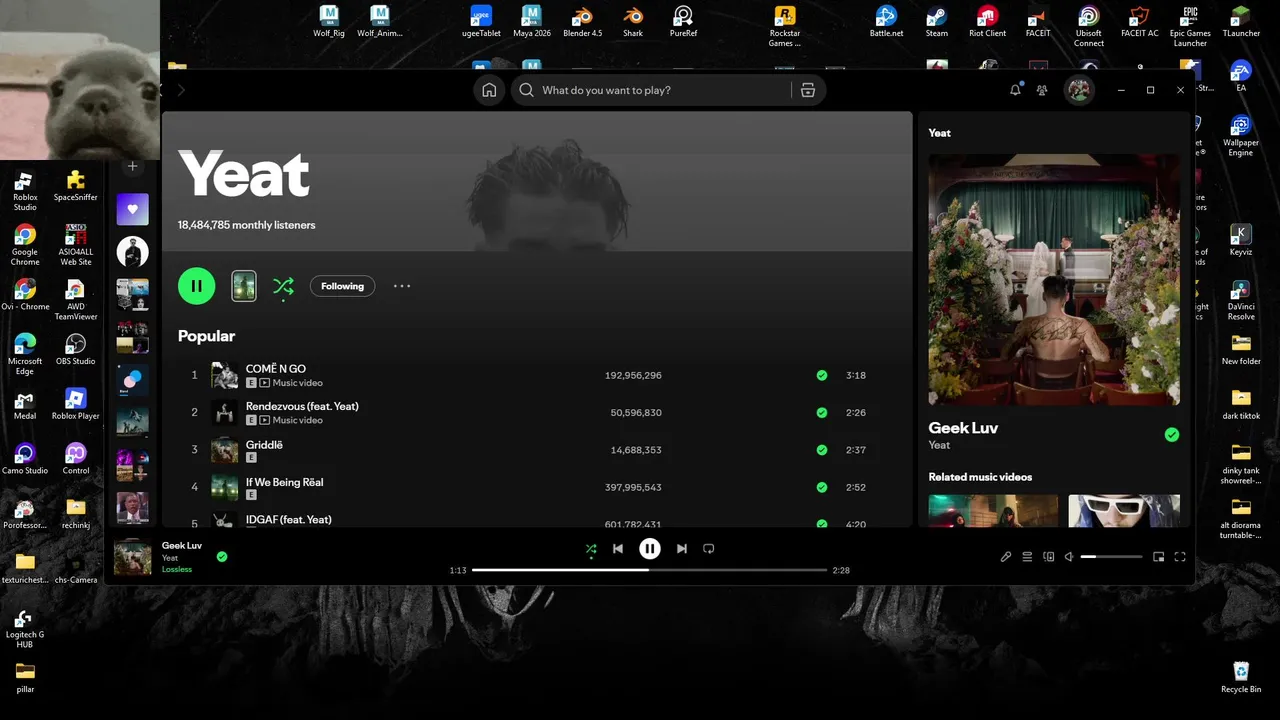Open Steam desktop shortcut
The height and width of the screenshot is (720, 1280).
pos(937,22)
